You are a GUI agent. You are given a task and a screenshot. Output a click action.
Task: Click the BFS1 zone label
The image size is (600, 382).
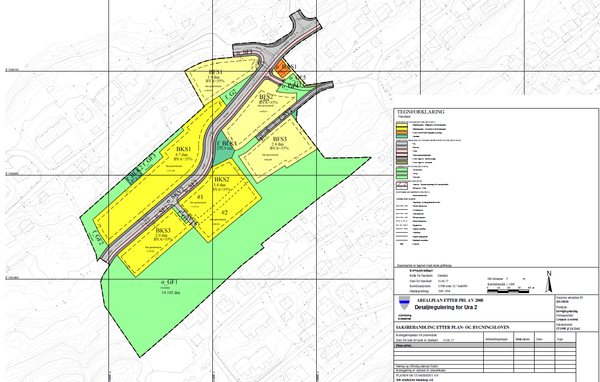point(215,72)
